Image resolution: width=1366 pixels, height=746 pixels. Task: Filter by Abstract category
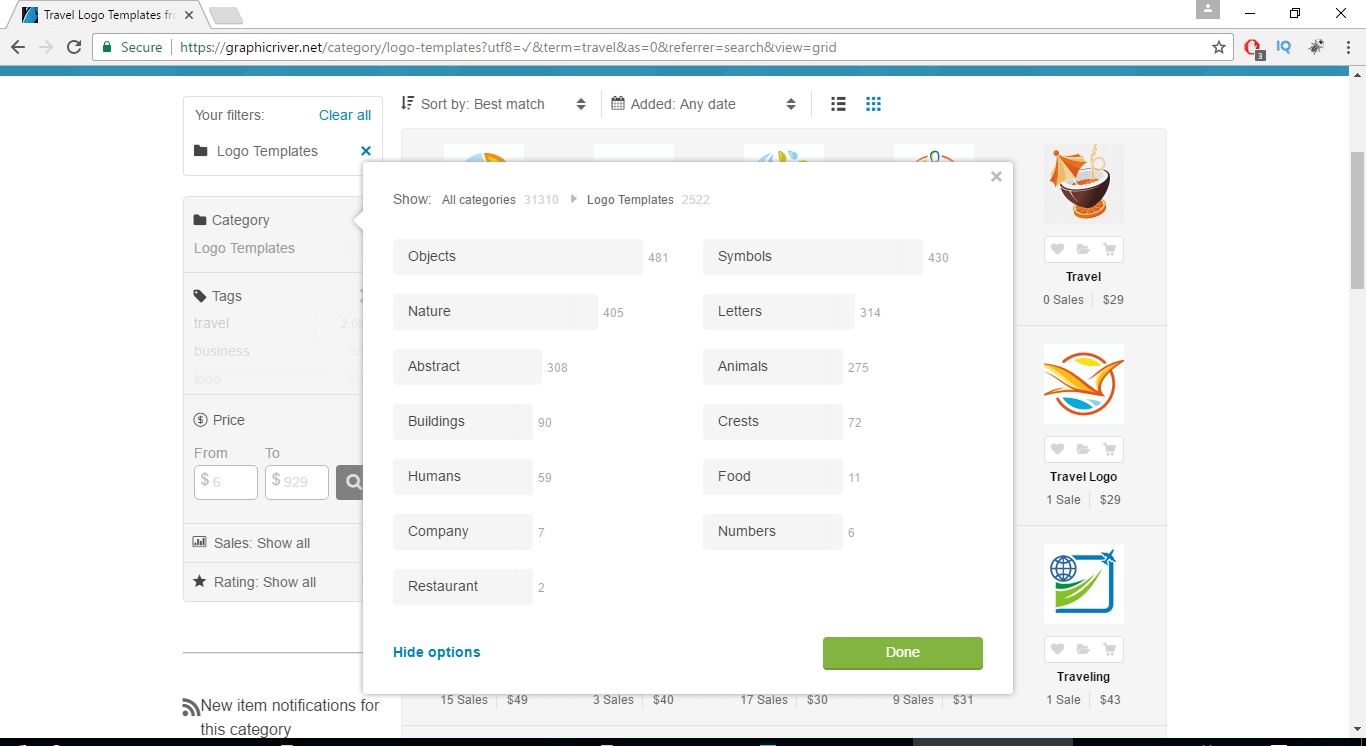[x=467, y=367]
